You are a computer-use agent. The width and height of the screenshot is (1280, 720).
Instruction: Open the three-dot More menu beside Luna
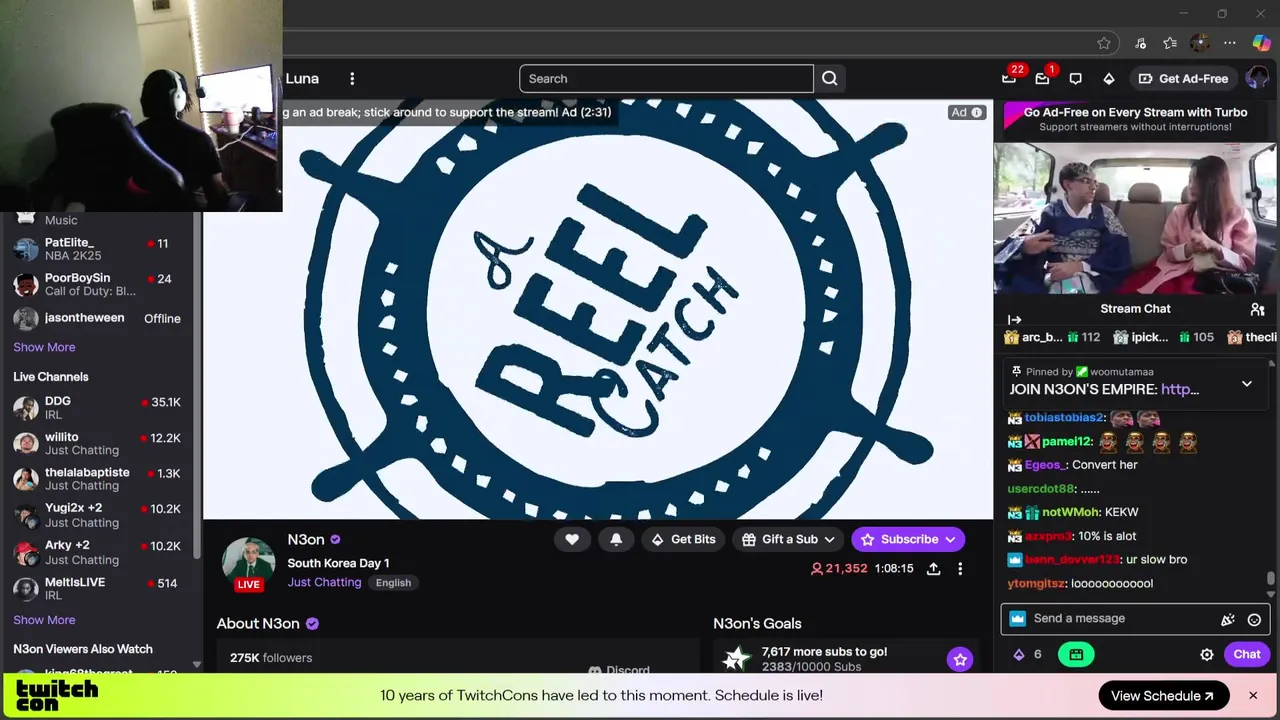[352, 79]
